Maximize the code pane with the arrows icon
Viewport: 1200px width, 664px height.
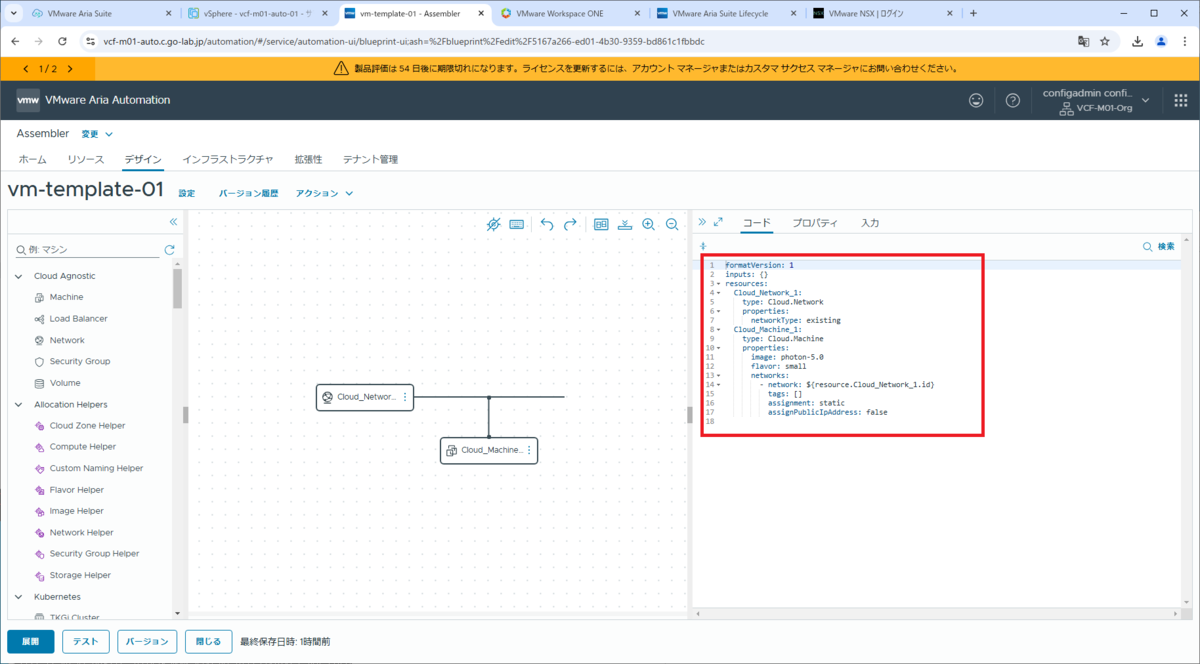pyautogui.click(x=718, y=222)
